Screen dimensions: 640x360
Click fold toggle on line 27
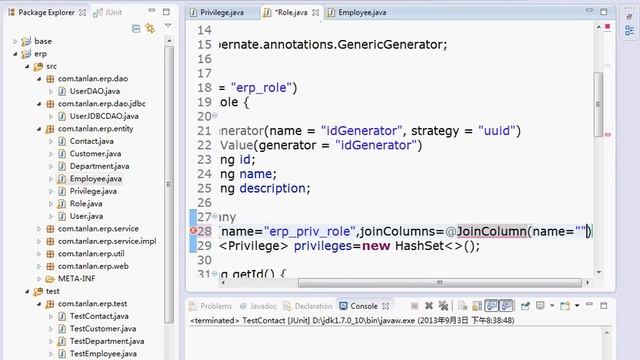click(215, 217)
